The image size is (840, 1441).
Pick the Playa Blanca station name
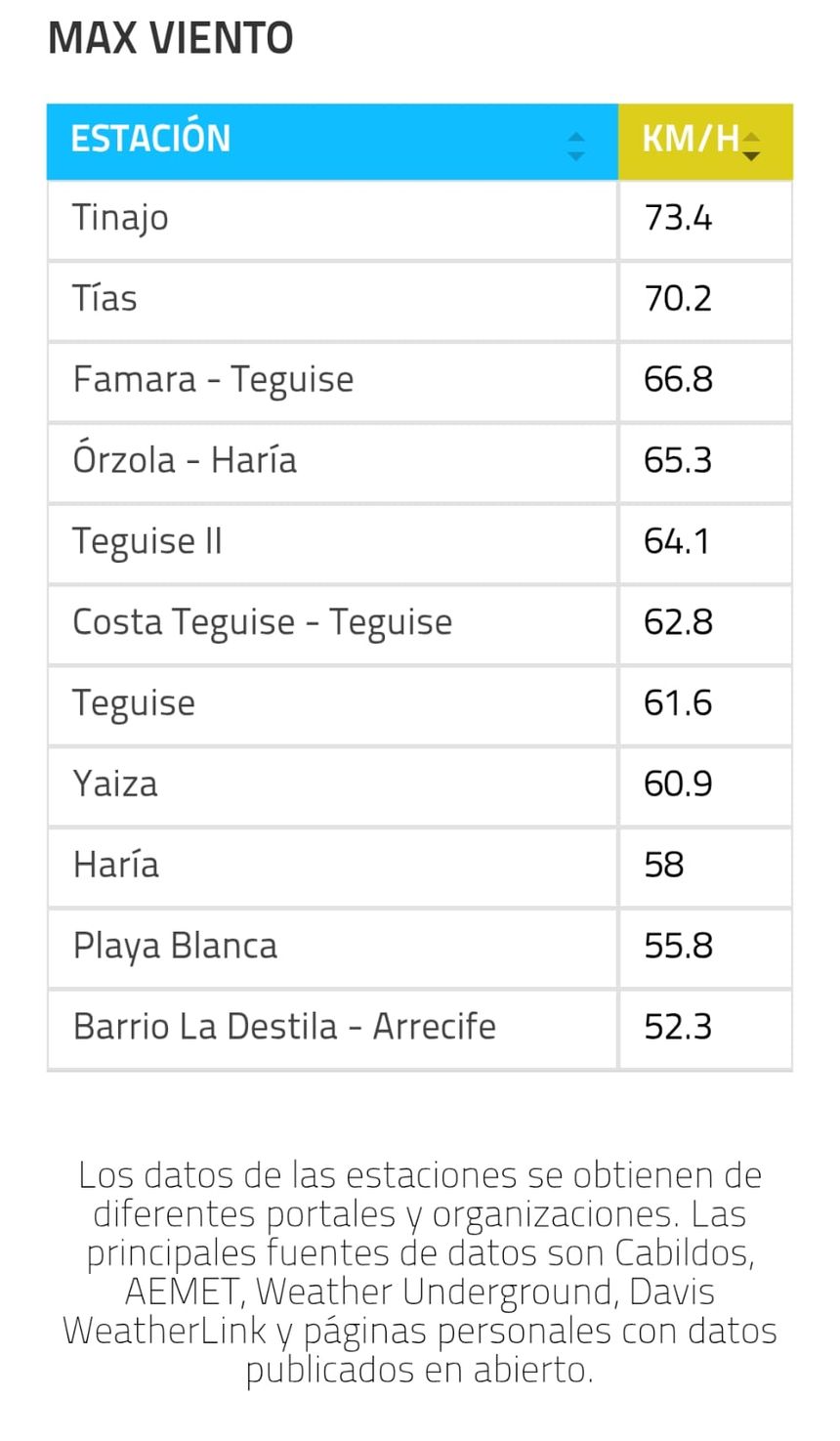175,947
